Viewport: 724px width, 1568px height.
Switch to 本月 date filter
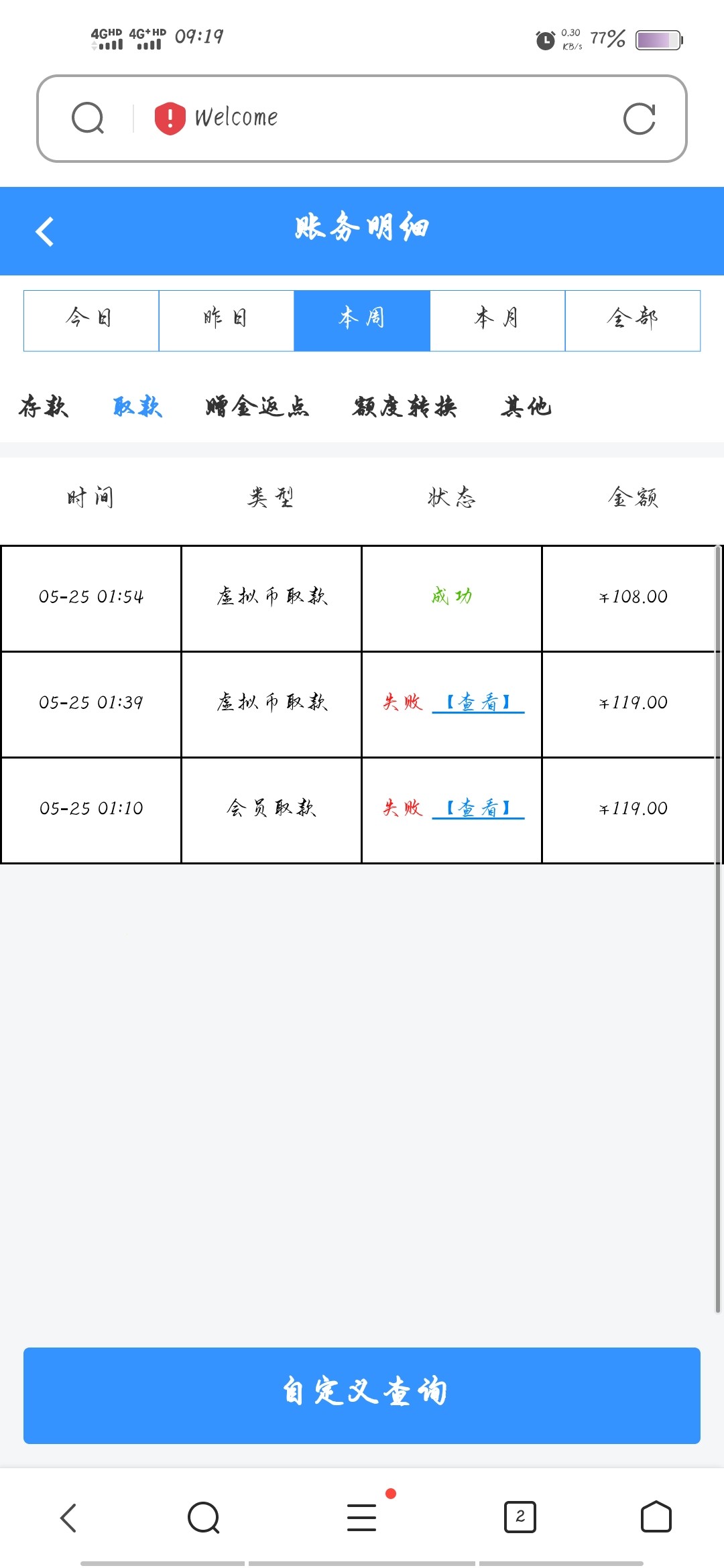pyautogui.click(x=497, y=320)
